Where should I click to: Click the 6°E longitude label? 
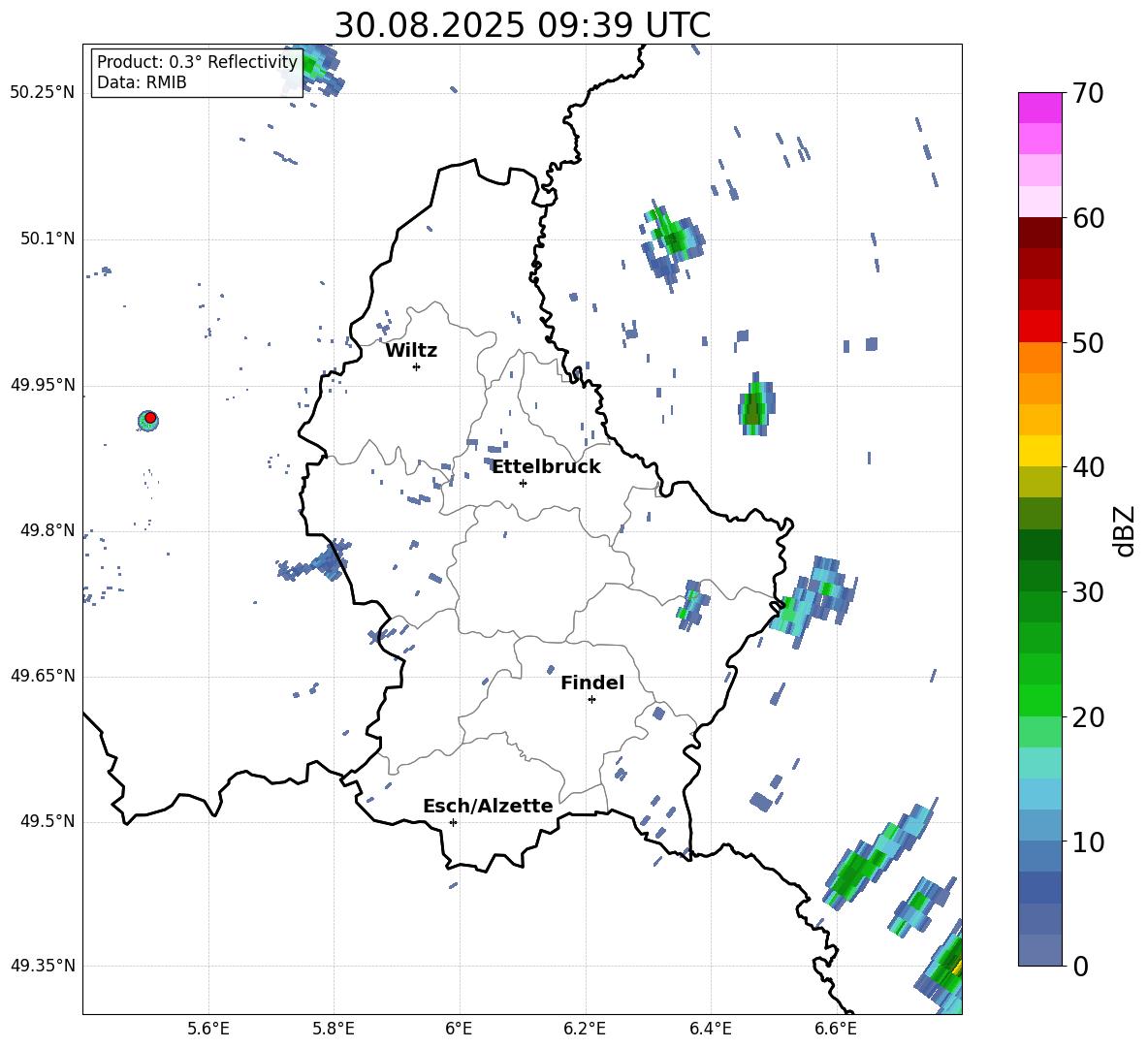(459, 1029)
